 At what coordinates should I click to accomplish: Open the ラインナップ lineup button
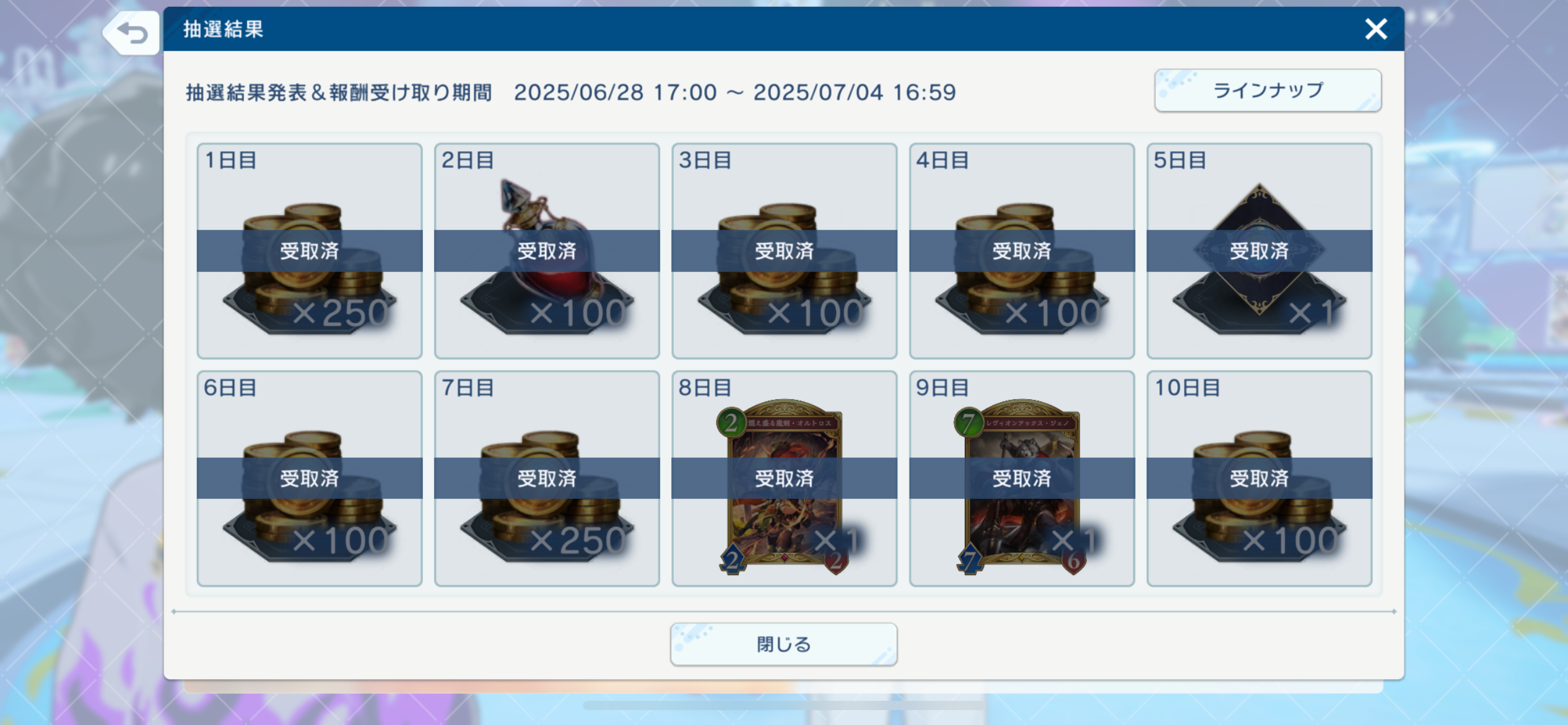point(1268,90)
